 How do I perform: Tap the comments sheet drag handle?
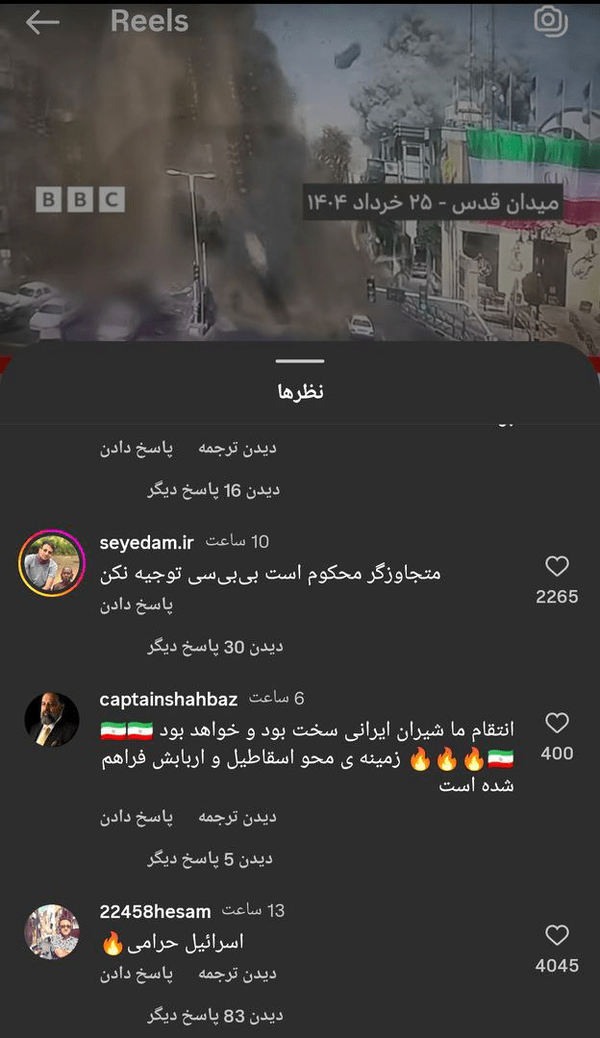[300, 361]
